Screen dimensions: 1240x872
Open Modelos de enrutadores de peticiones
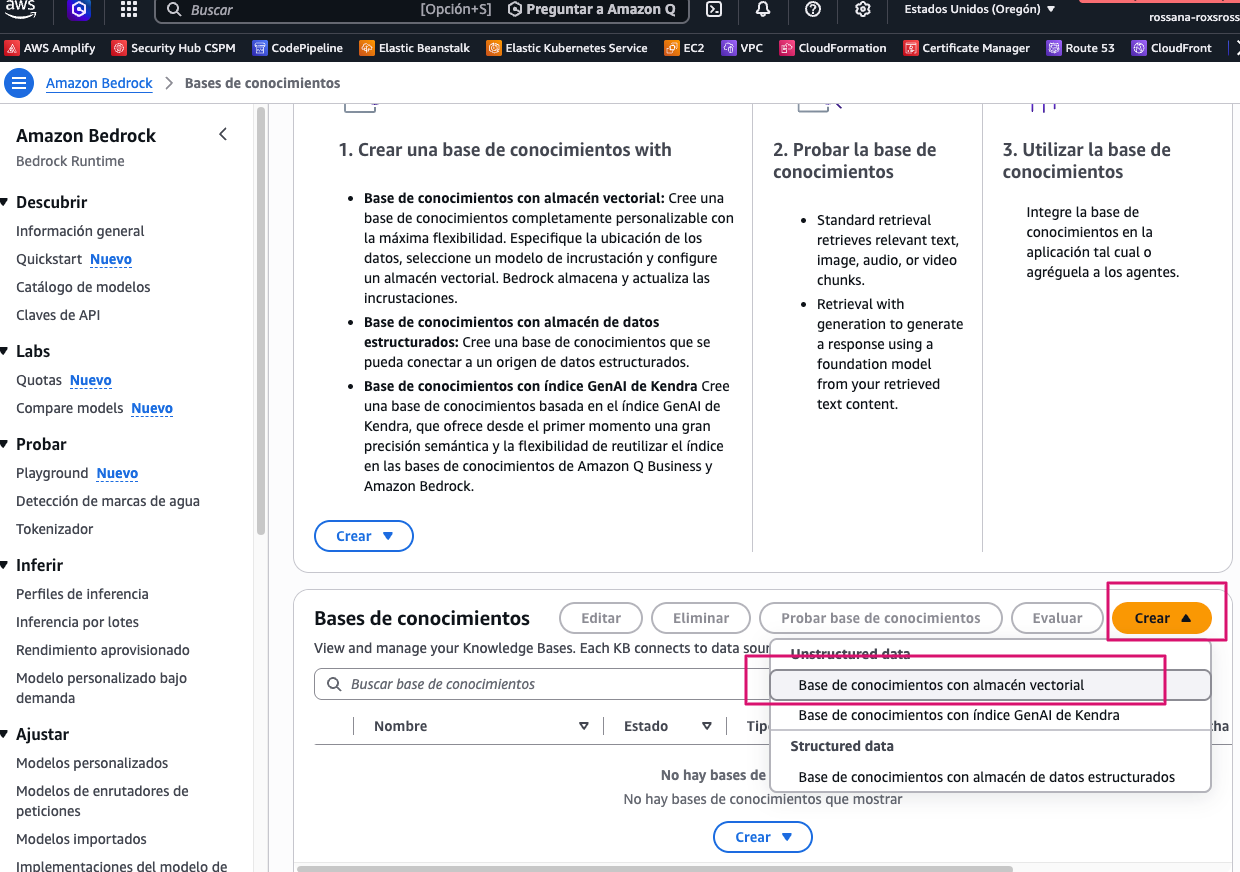[x=102, y=801]
